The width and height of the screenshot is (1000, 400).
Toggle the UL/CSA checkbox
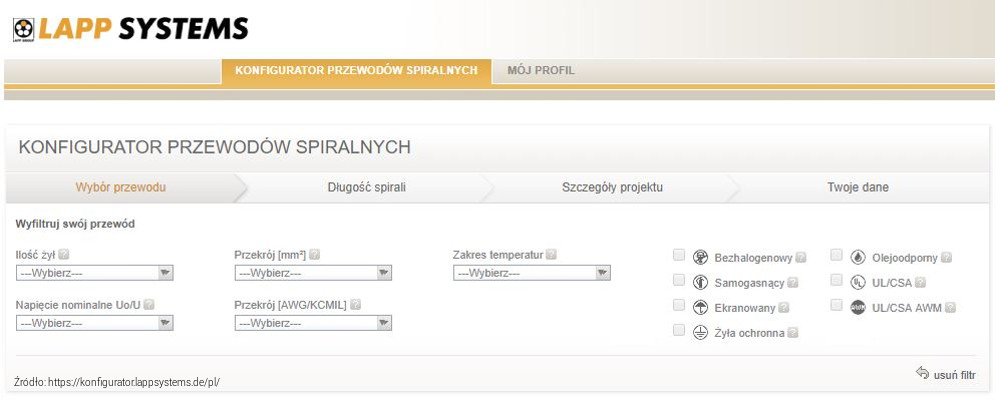pyautogui.click(x=836, y=280)
